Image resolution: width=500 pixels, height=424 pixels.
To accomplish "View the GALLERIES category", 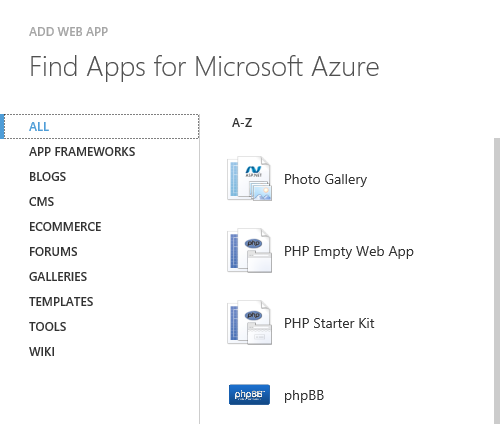I will point(58,277).
